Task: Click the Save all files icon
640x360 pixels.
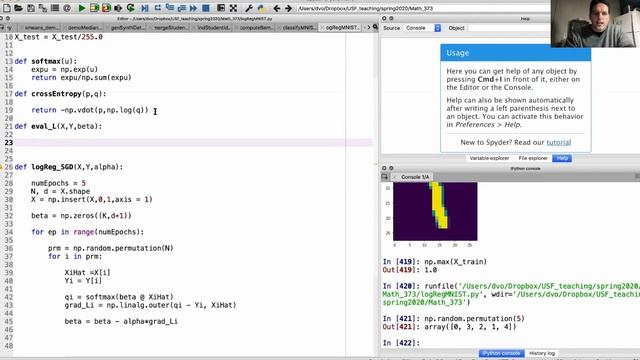Action: pos(43,8)
